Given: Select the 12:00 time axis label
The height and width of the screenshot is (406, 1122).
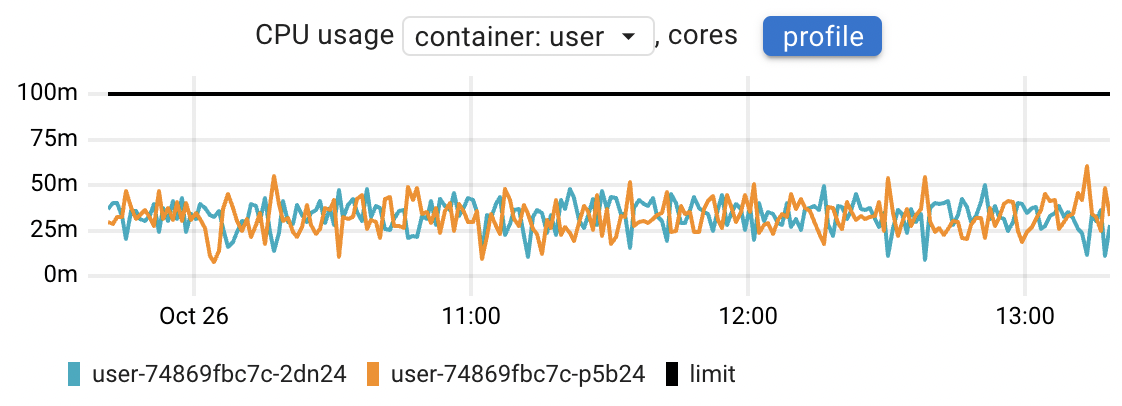Looking at the screenshot, I should 748,316.
